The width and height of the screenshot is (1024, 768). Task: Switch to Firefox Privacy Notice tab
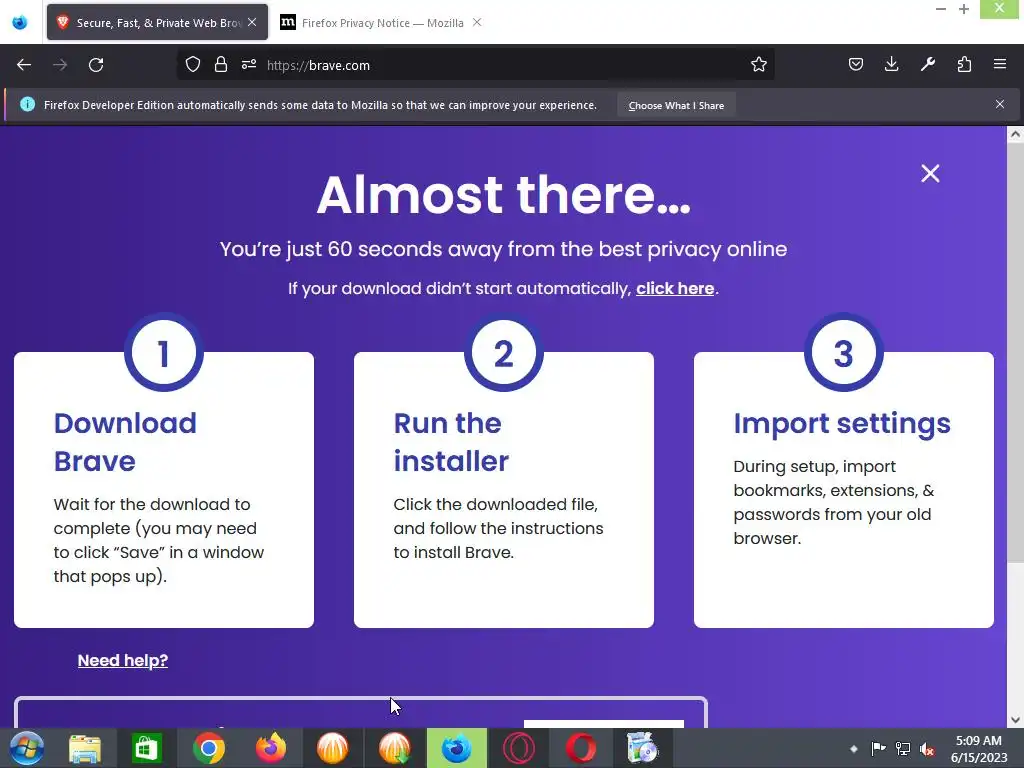click(382, 23)
